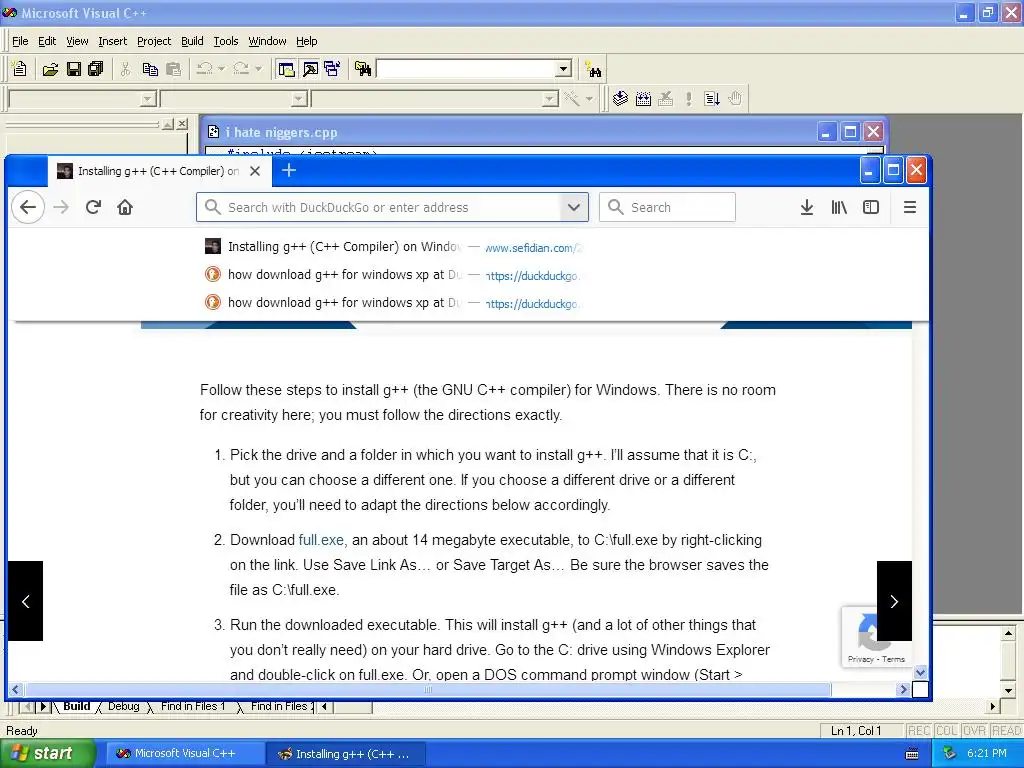Open the Edit menu

pyautogui.click(x=47, y=41)
